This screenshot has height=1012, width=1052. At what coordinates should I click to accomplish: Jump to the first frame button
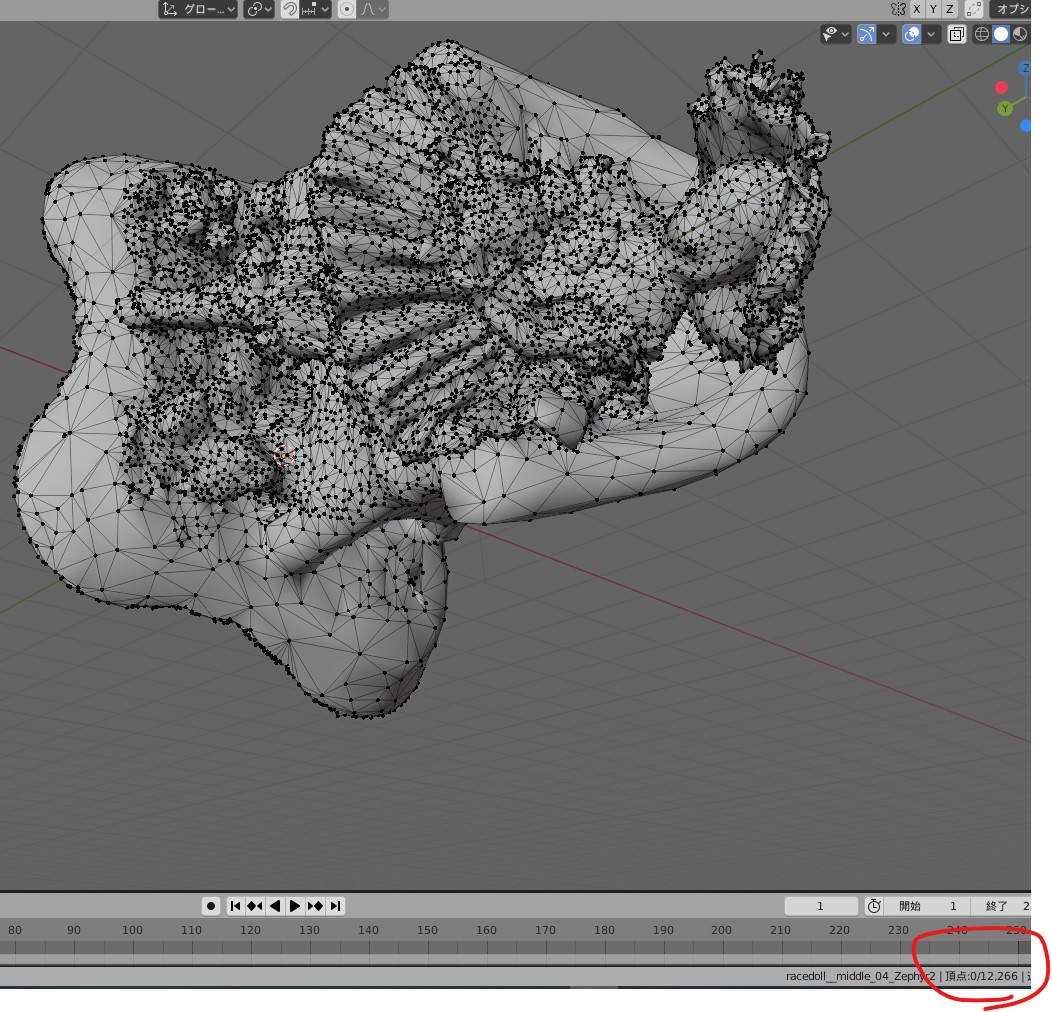(235, 906)
